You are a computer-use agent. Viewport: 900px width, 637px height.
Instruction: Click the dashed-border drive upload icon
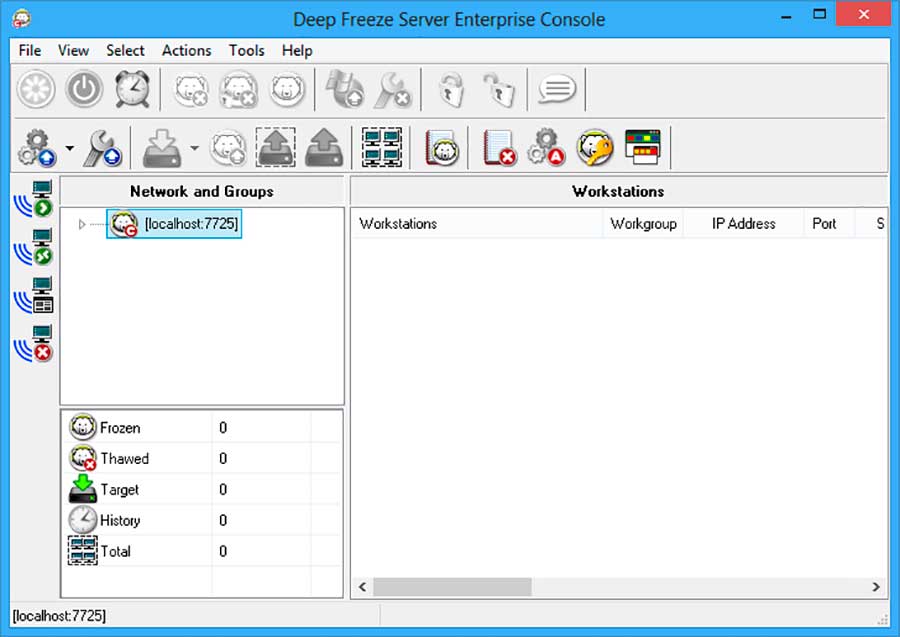point(276,147)
